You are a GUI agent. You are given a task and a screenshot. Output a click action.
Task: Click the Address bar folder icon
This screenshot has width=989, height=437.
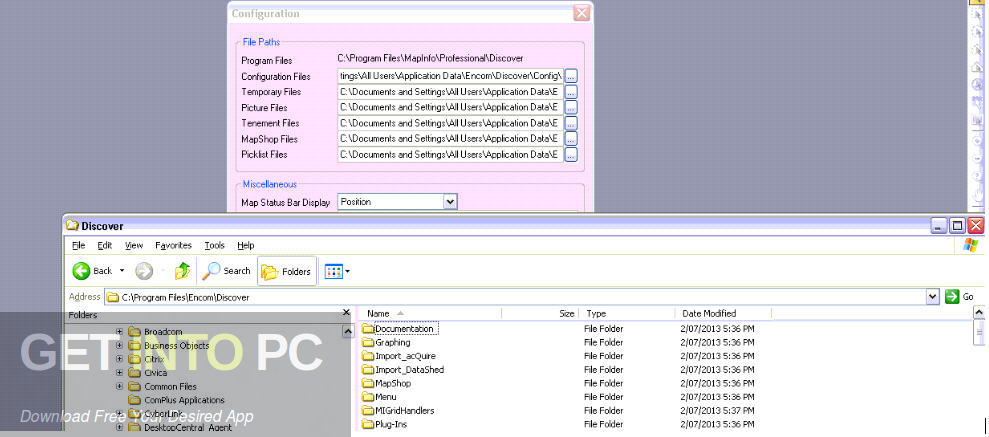click(112, 297)
